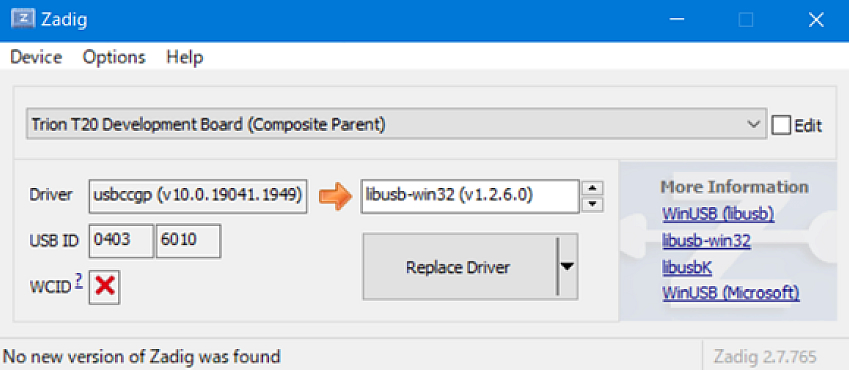This screenshot has height=370, width=849.
Task: Click the red X WCID status icon
Action: pos(105,286)
